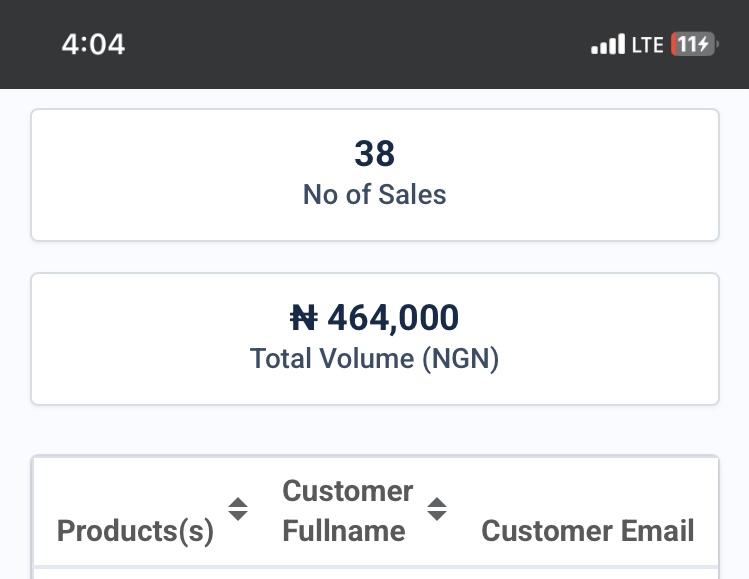749x579 pixels.
Task: Tap the Naira currency symbol
Action: coord(304,318)
